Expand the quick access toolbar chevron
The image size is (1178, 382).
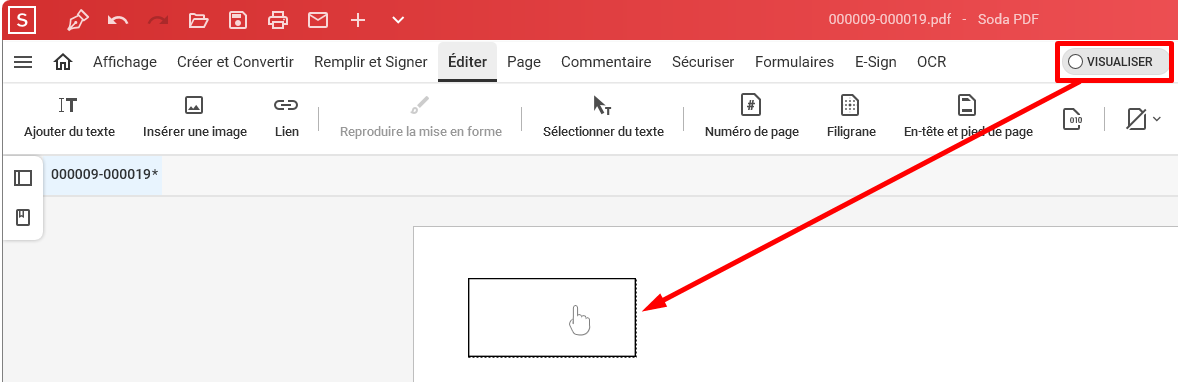coord(398,20)
